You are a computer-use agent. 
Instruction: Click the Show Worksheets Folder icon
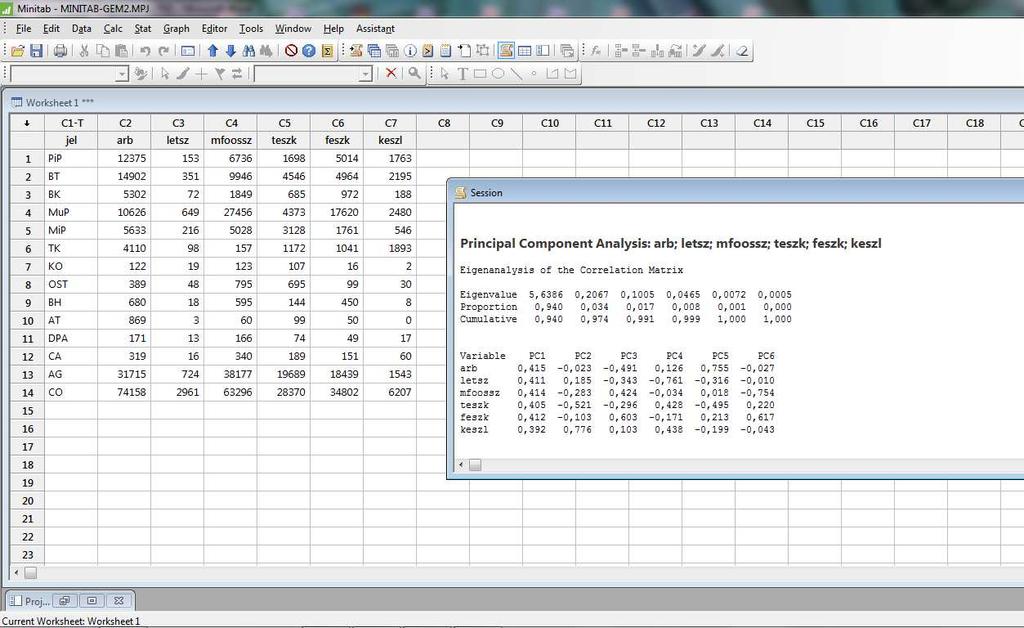pyautogui.click(x=374, y=51)
